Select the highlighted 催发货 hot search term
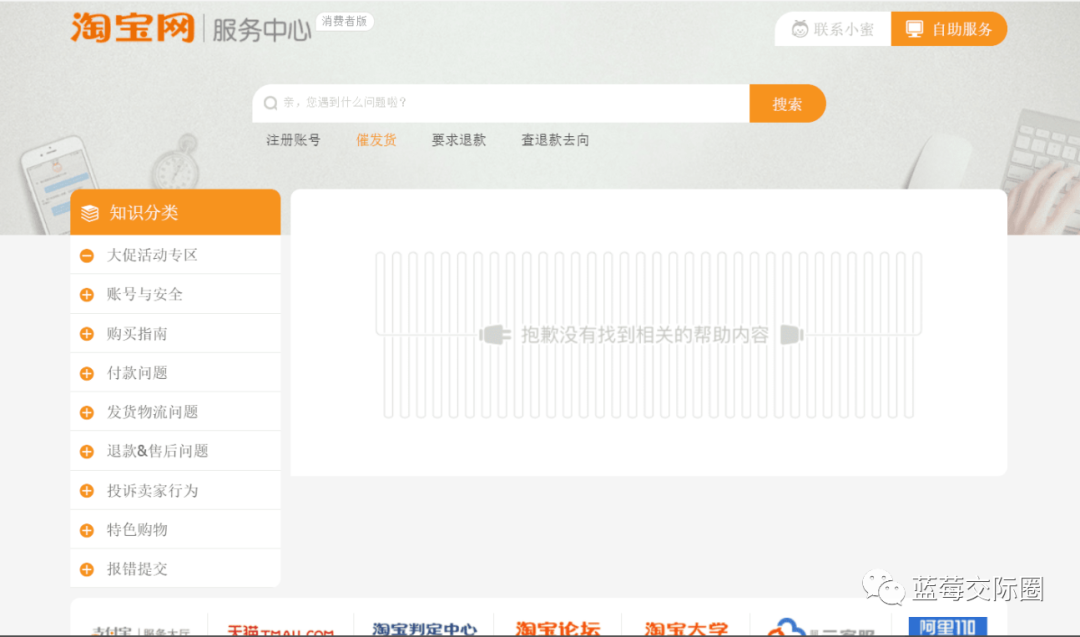This screenshot has height=637, width=1080. coord(376,140)
